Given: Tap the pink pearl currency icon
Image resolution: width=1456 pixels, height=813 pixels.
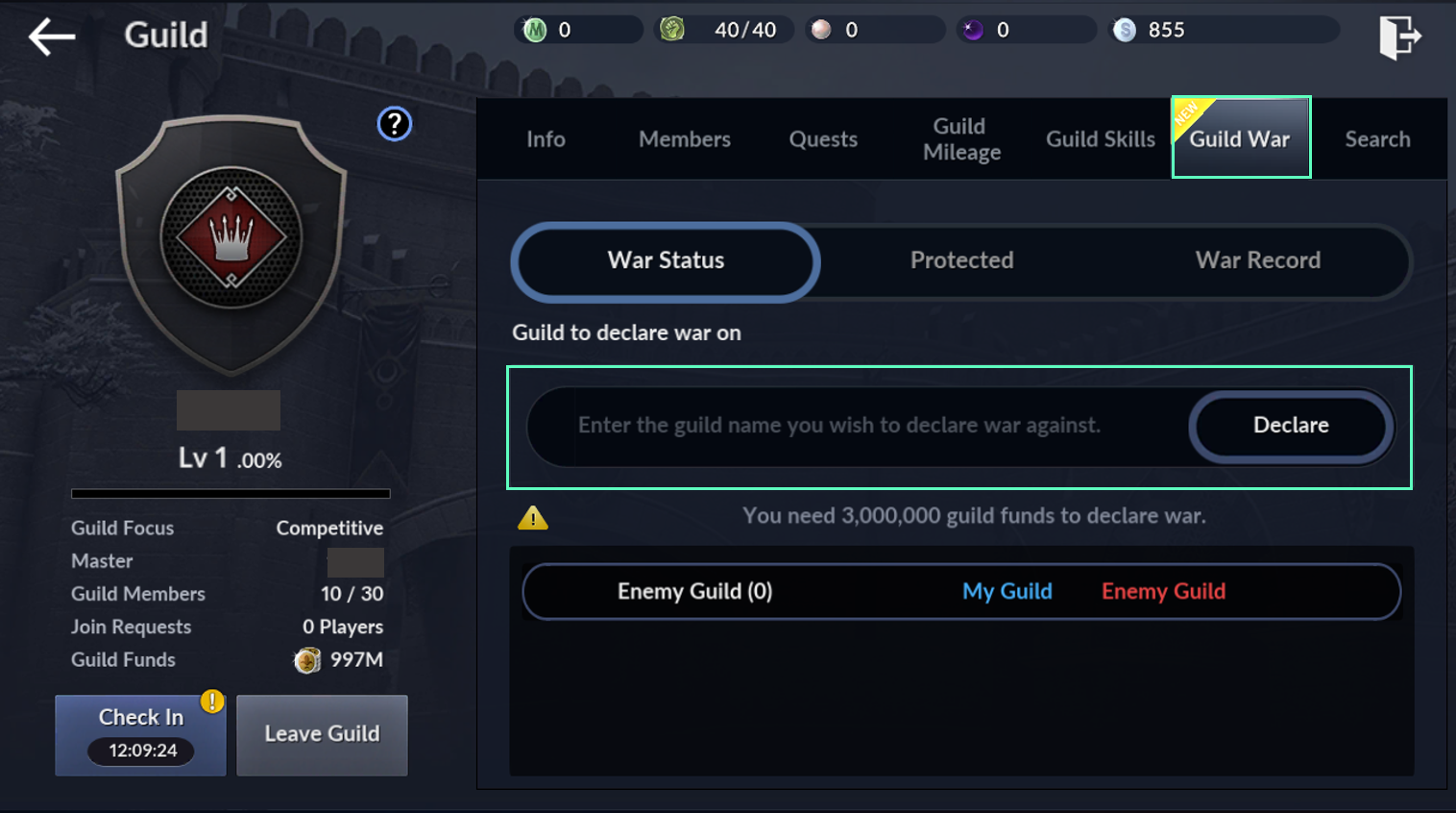Looking at the screenshot, I should pos(821,30).
